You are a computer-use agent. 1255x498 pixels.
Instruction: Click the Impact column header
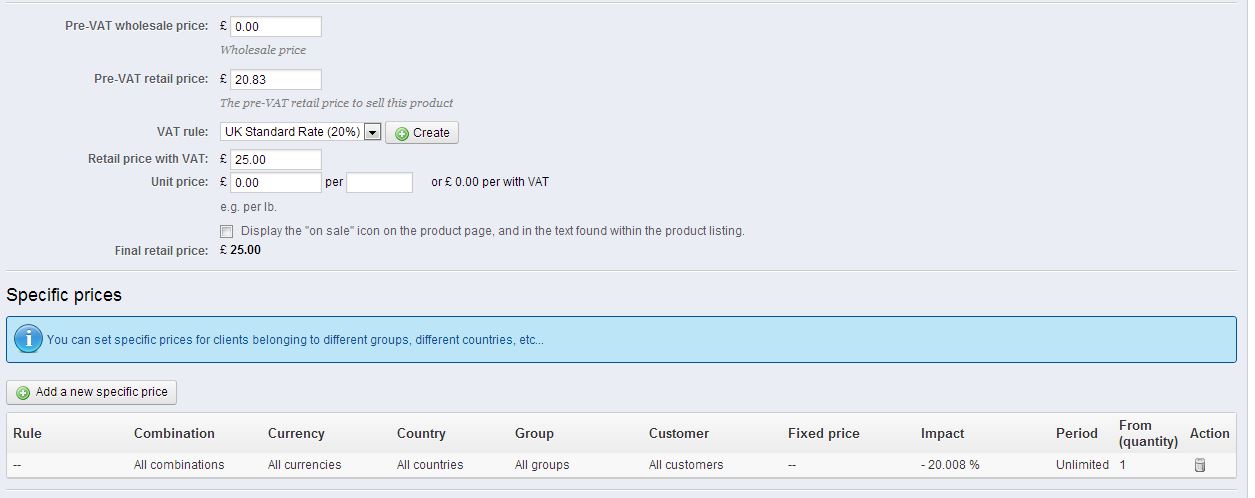[x=942, y=433]
